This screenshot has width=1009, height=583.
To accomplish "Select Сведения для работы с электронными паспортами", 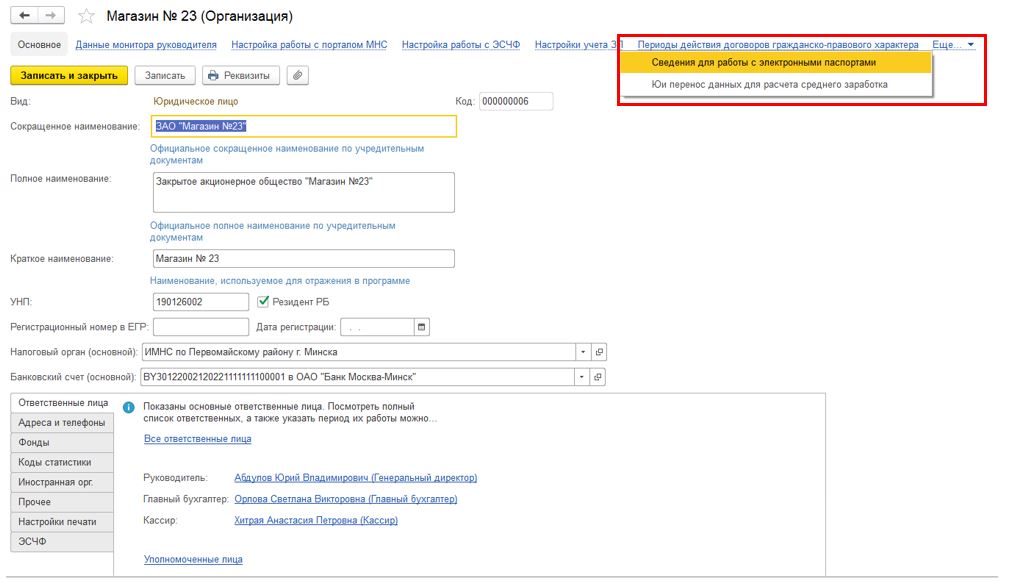I will pos(764,62).
